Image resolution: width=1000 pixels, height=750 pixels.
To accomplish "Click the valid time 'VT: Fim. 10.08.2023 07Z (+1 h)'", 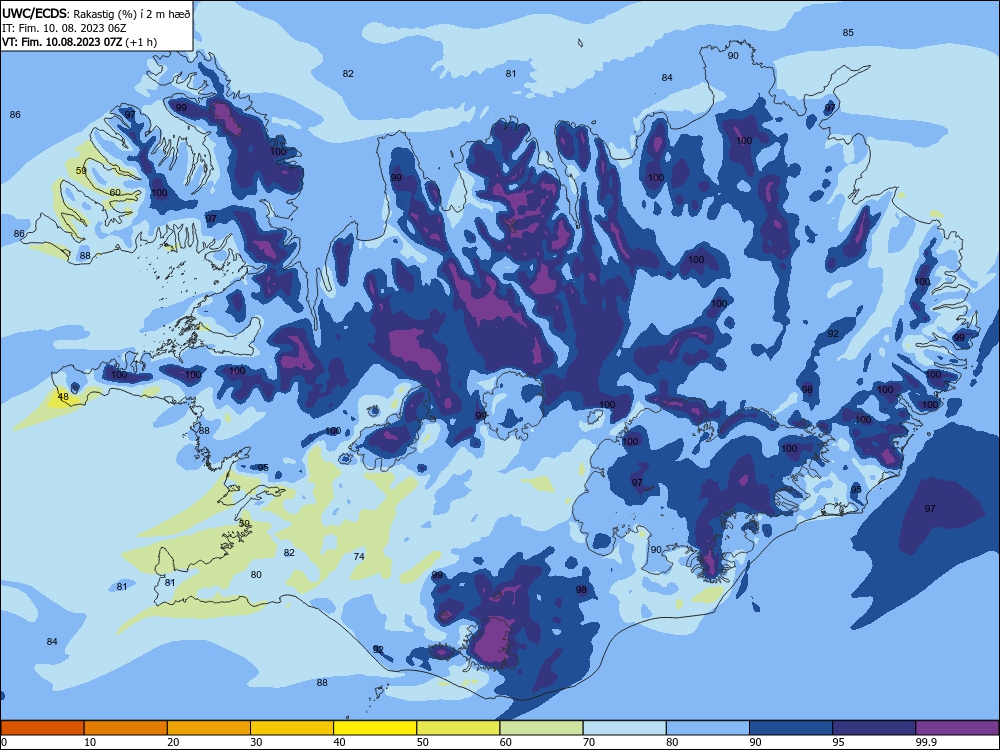I will point(80,42).
